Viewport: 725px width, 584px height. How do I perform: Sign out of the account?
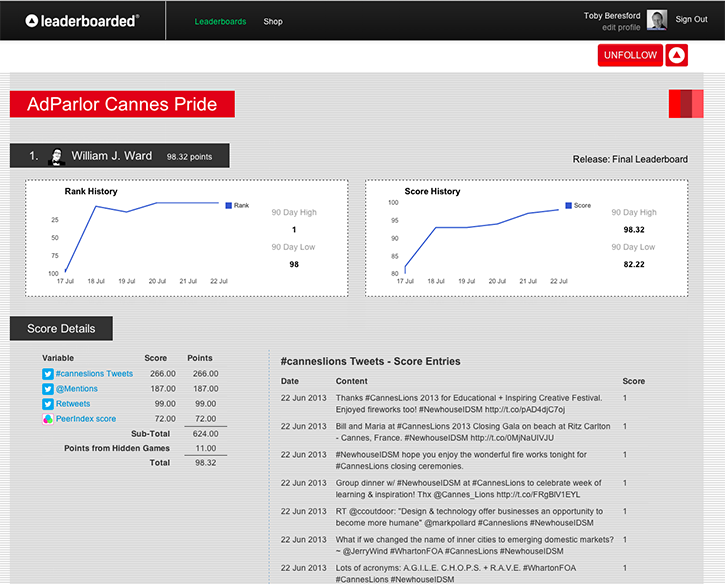click(691, 20)
